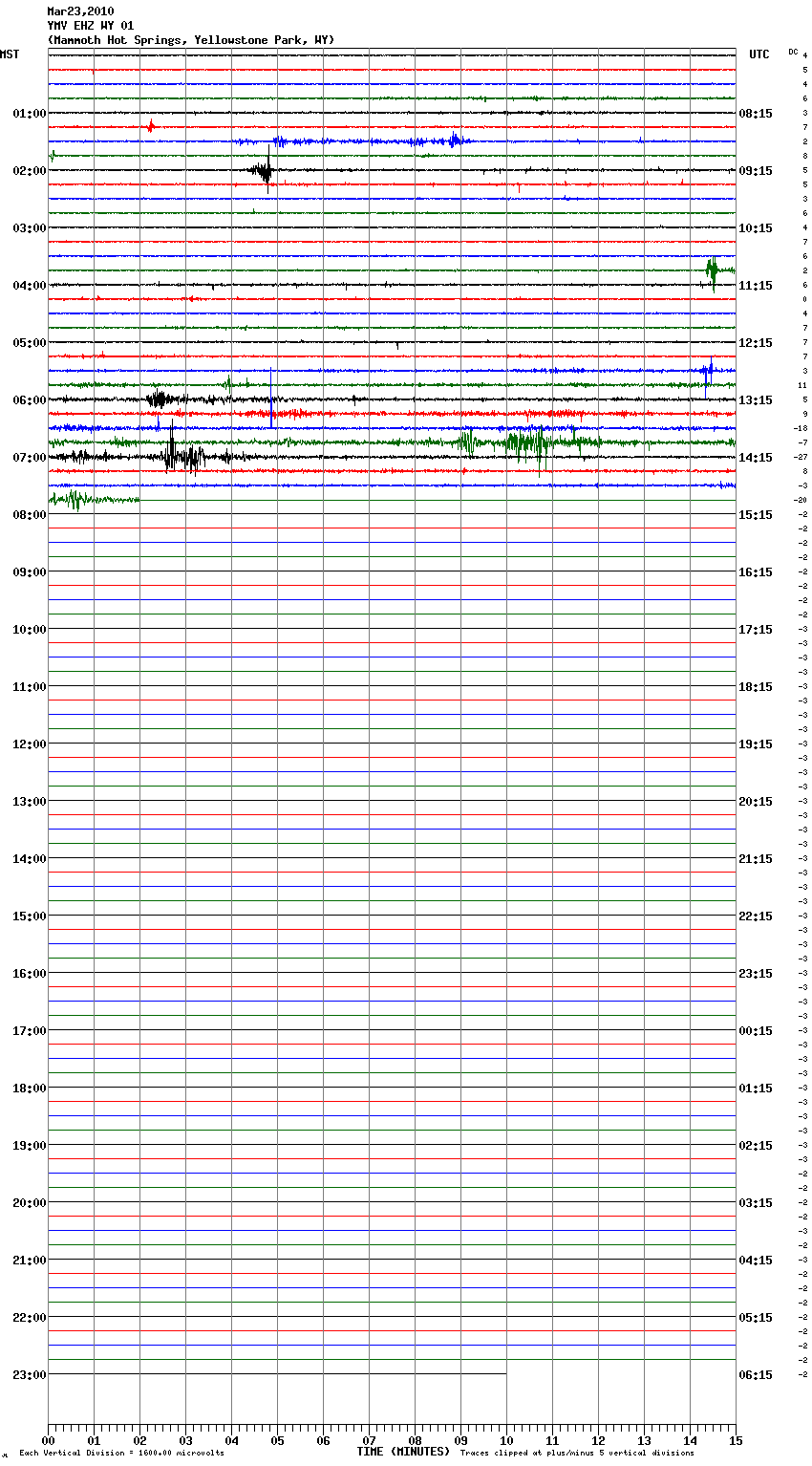The height and width of the screenshot is (1466, 812).
Task: Select the 15:00 MST time label
Action: tap(30, 916)
